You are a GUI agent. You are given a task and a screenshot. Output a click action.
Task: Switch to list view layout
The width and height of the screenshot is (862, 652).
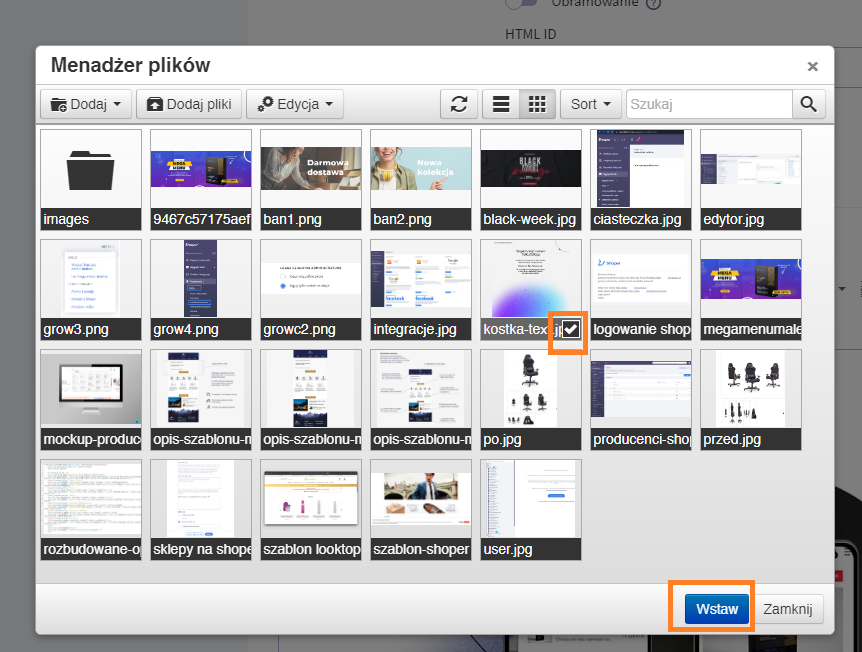coord(500,104)
